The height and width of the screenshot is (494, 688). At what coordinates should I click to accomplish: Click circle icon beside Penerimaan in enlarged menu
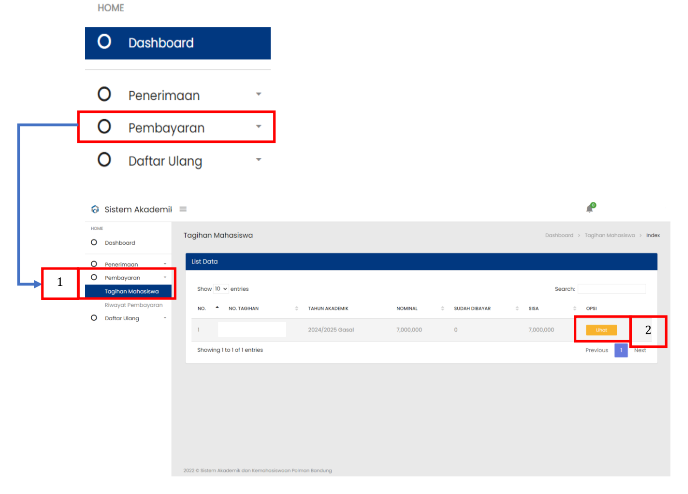coord(104,95)
